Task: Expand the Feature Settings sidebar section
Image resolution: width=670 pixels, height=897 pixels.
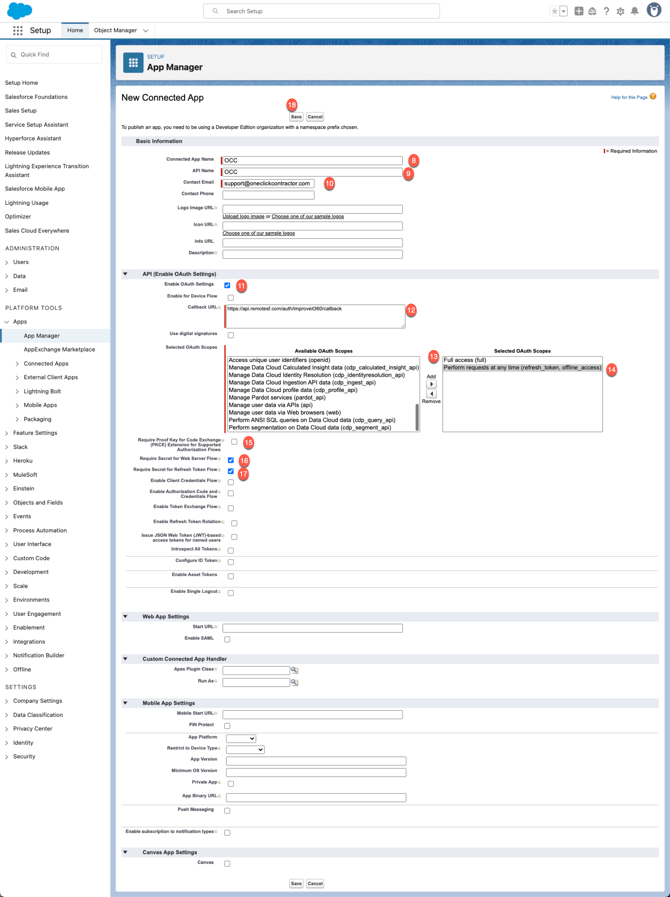Action: click(x=35, y=433)
